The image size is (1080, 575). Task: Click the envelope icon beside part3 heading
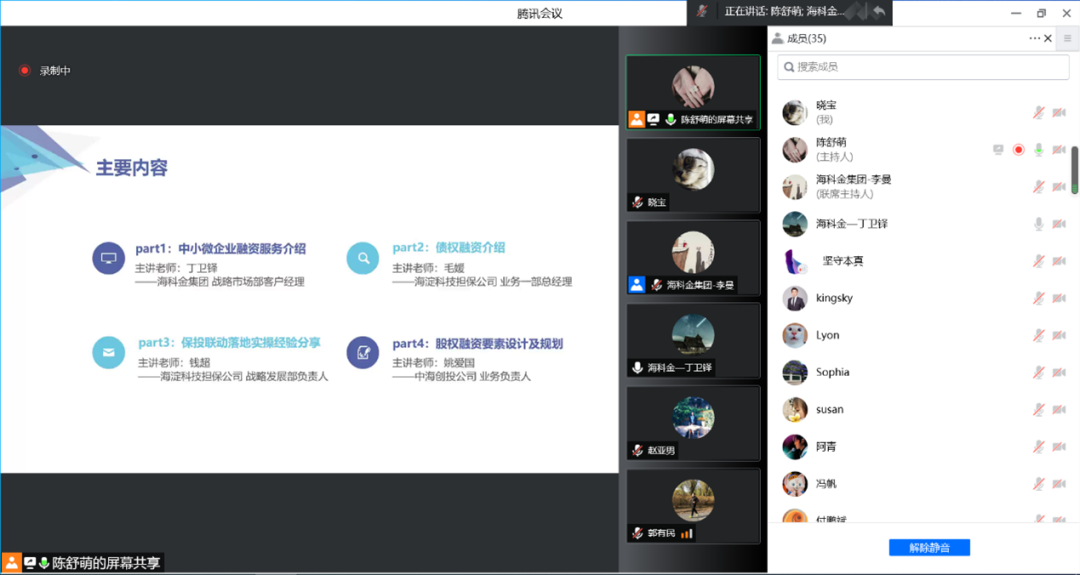point(108,353)
